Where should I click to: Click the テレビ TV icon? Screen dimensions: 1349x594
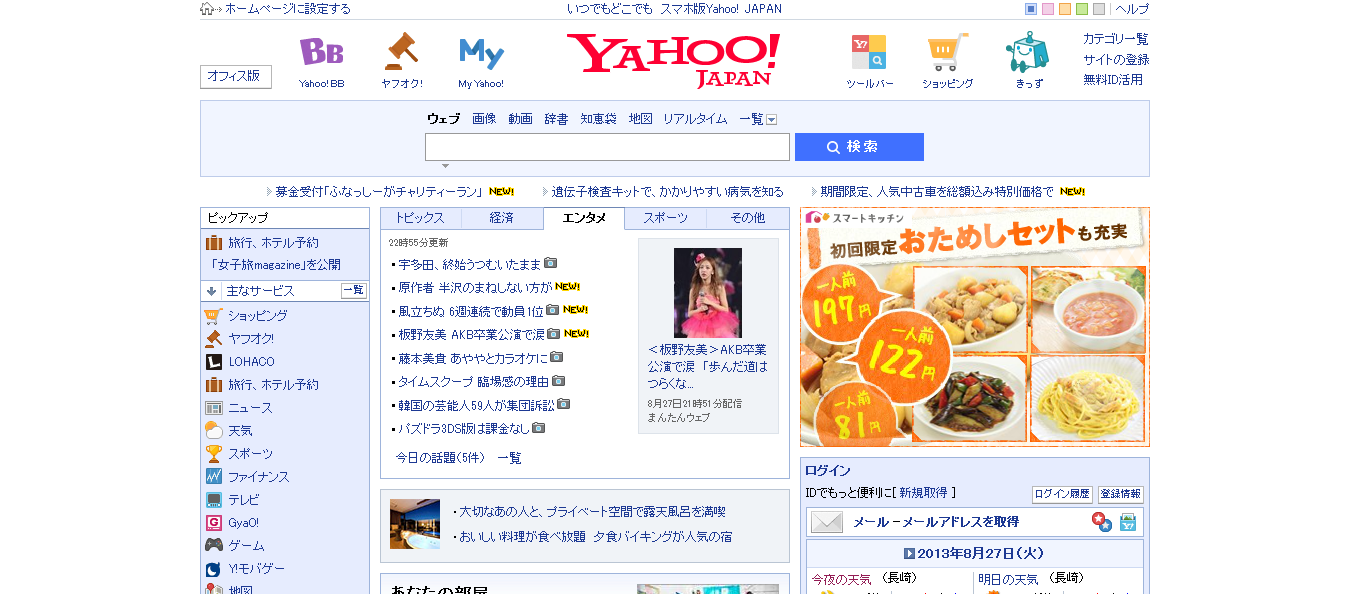pos(213,500)
